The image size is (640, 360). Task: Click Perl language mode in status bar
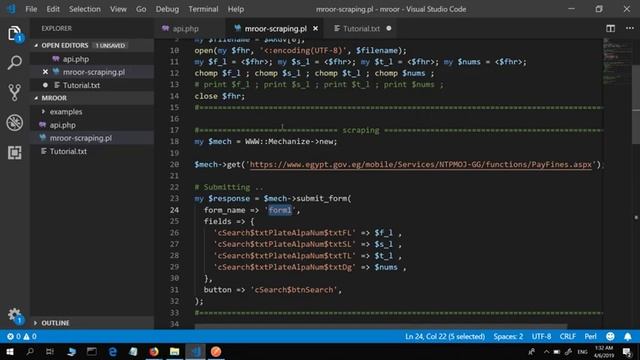[x=590, y=336]
